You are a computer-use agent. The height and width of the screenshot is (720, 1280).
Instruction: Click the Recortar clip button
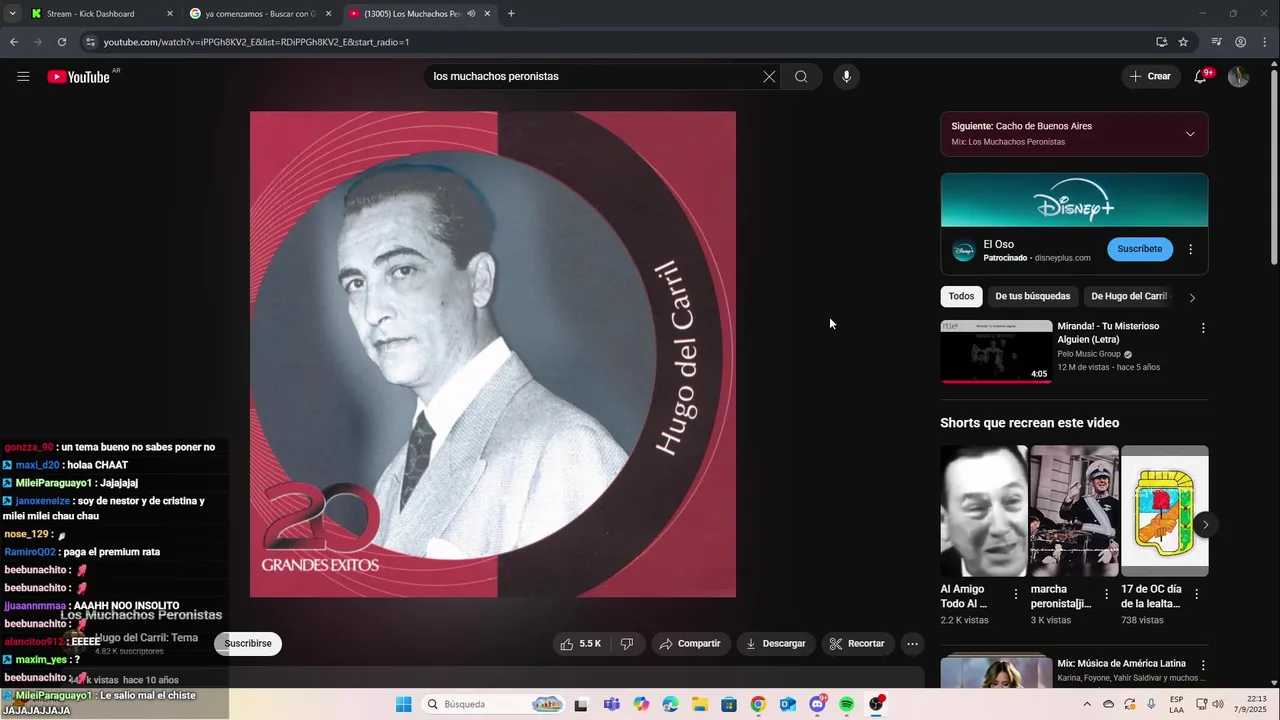857,644
